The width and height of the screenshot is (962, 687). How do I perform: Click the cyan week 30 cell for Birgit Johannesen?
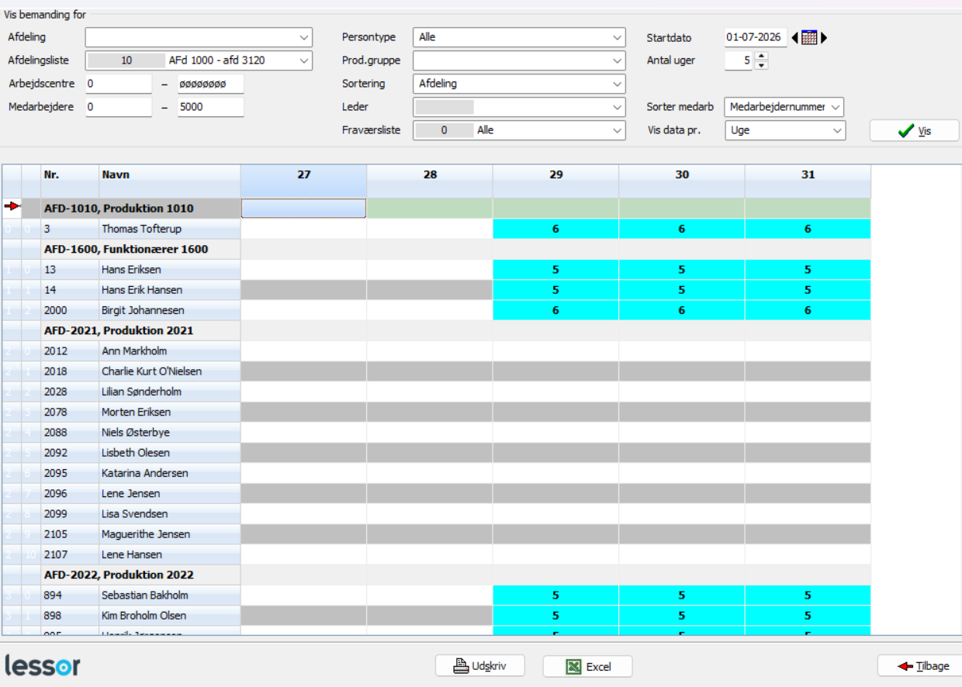click(x=682, y=310)
